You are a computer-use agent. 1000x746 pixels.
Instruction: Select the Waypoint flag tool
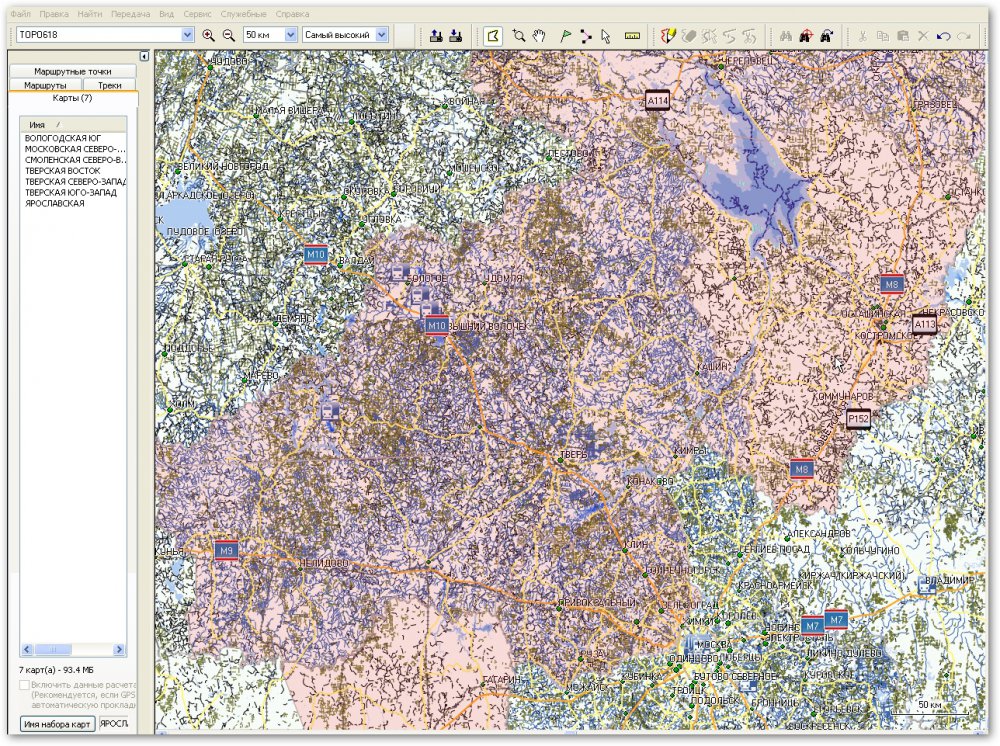click(x=565, y=35)
